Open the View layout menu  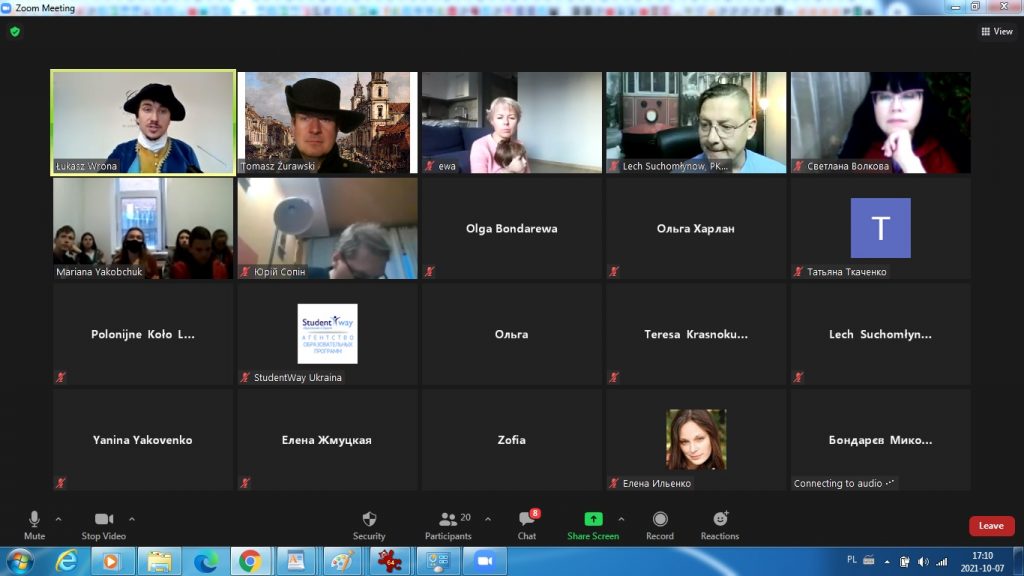(x=997, y=31)
